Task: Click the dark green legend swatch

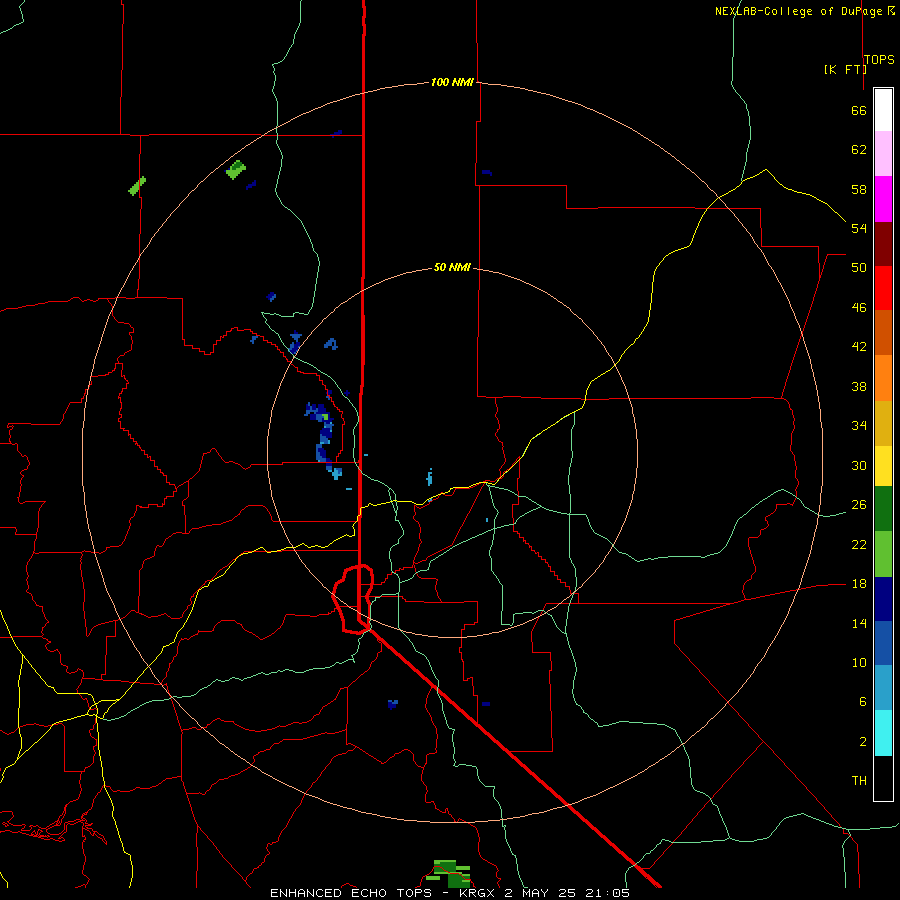Action: click(883, 509)
